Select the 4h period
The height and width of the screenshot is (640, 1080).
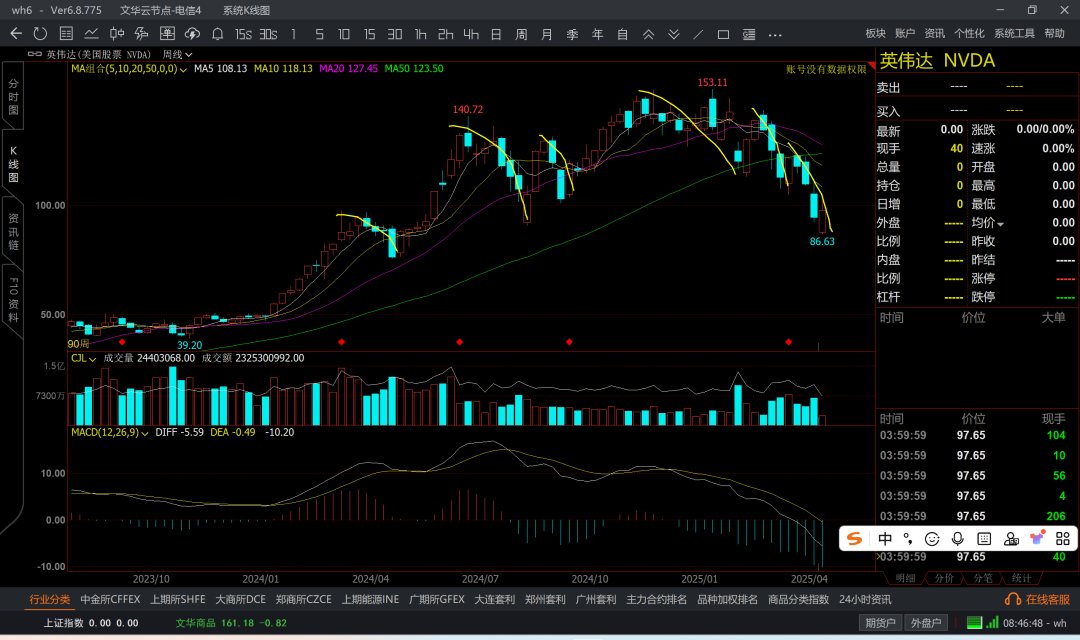tap(471, 34)
